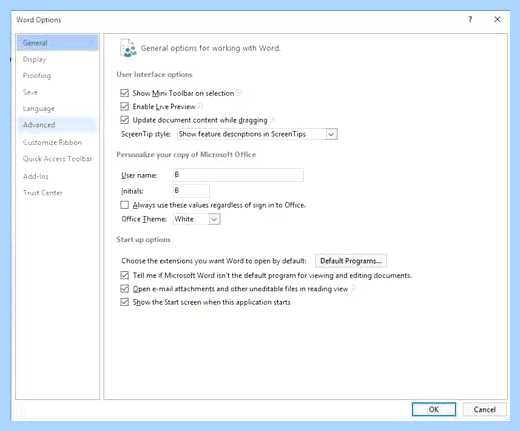Click info icon beside Update document content
This screenshot has height=431, width=520.
tap(272, 120)
